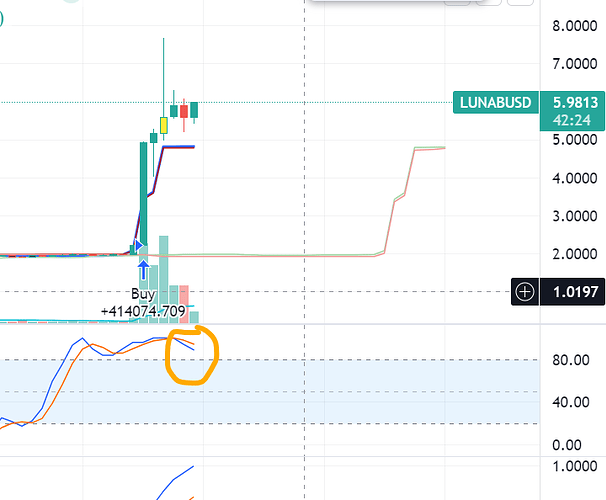Click the tallest green volume bar
Image resolution: width=606 pixels, height=500 pixels.
tap(163, 279)
